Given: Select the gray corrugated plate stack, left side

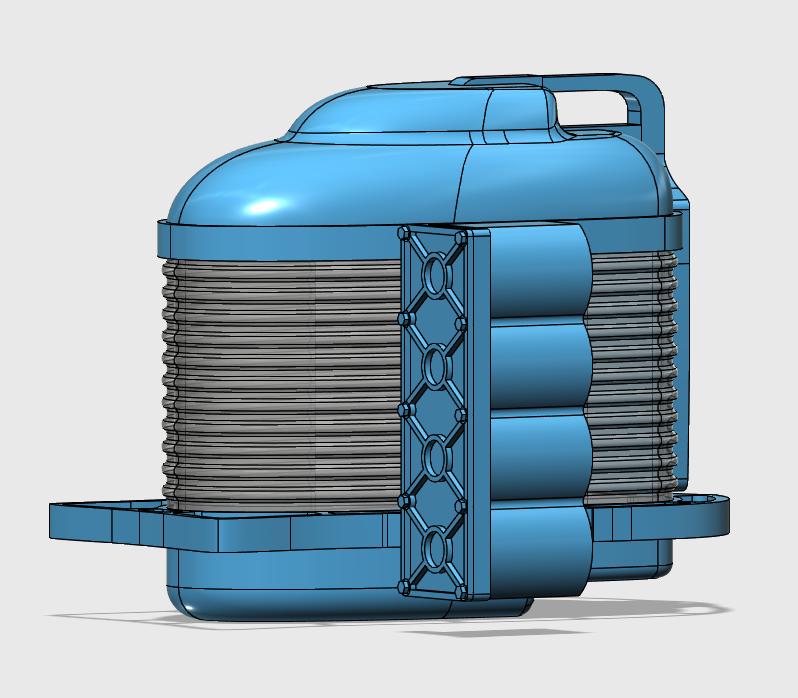Looking at the screenshot, I should (281, 385).
